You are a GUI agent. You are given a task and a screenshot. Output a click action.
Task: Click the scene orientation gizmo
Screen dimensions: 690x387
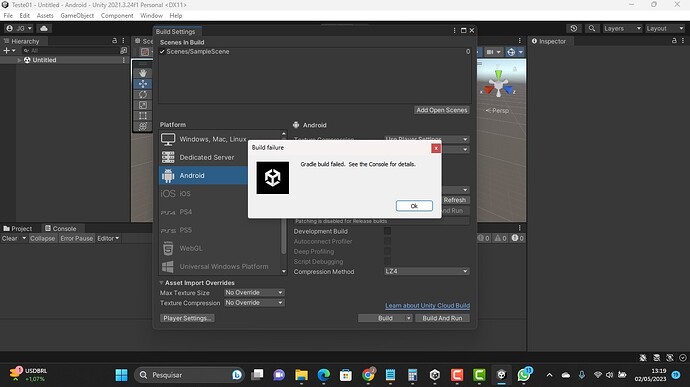click(x=498, y=85)
